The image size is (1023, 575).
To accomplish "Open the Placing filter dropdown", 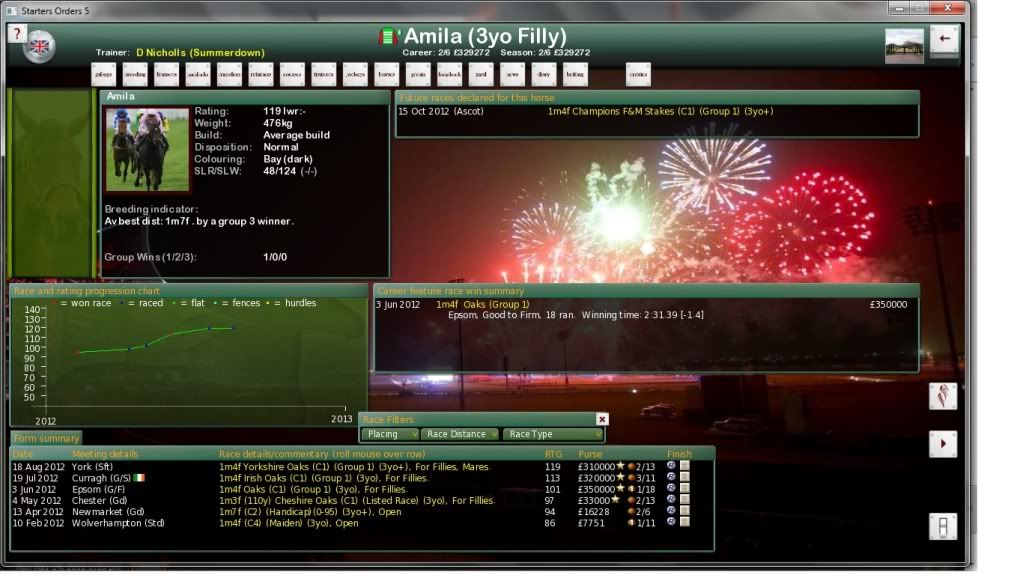I will [x=389, y=434].
